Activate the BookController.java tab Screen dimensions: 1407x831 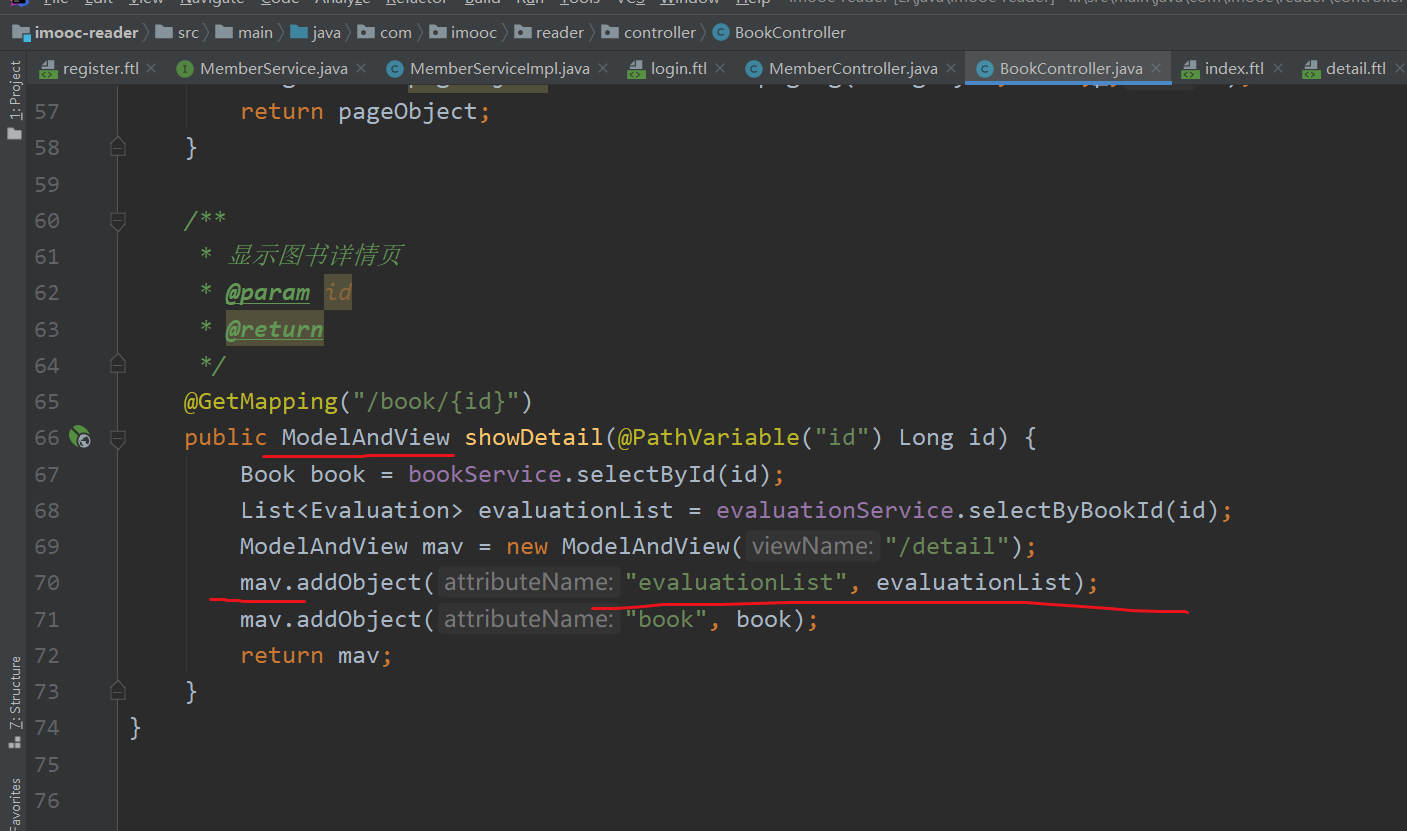(x=1071, y=68)
